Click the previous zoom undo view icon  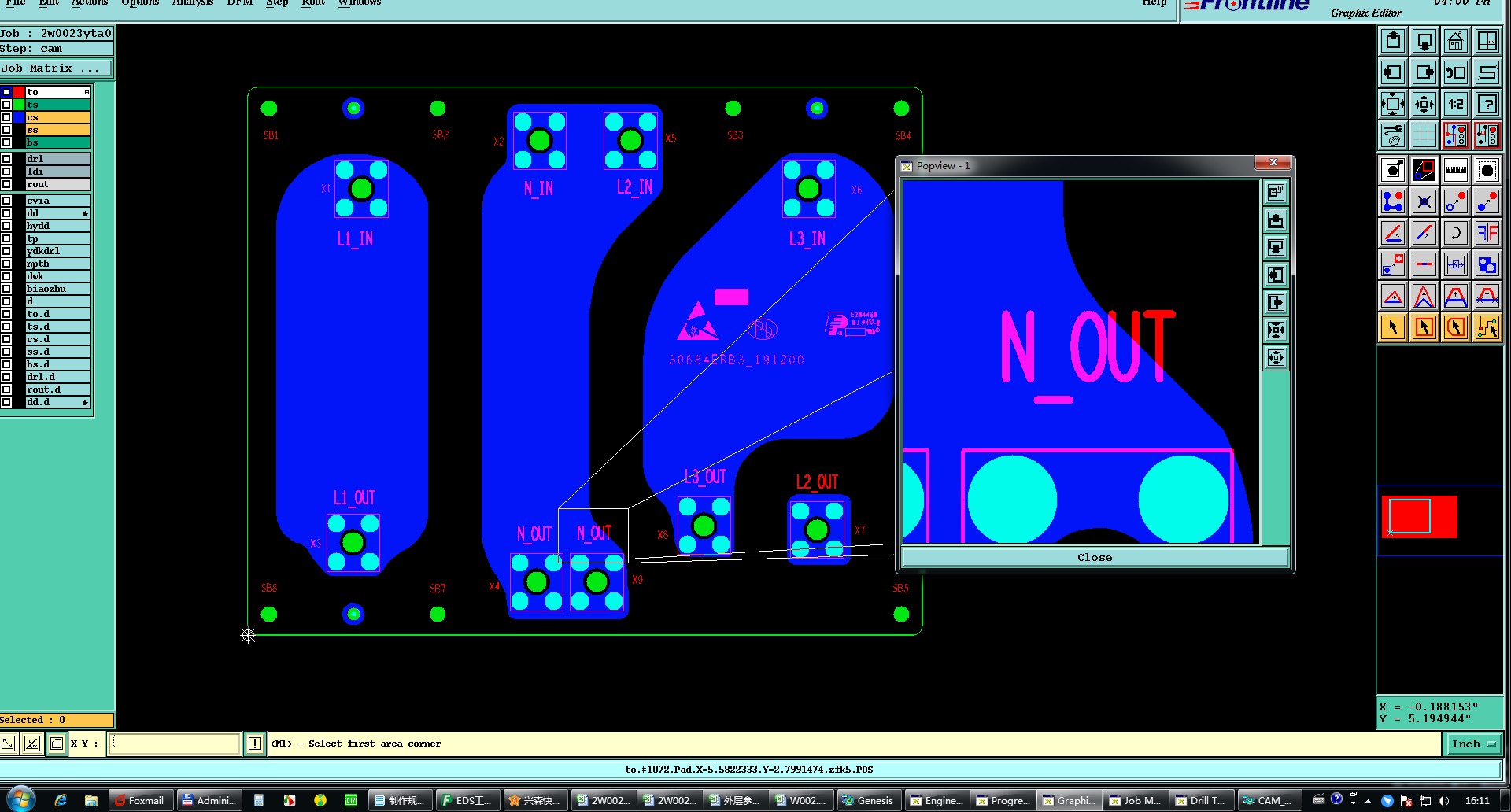tap(1456, 72)
